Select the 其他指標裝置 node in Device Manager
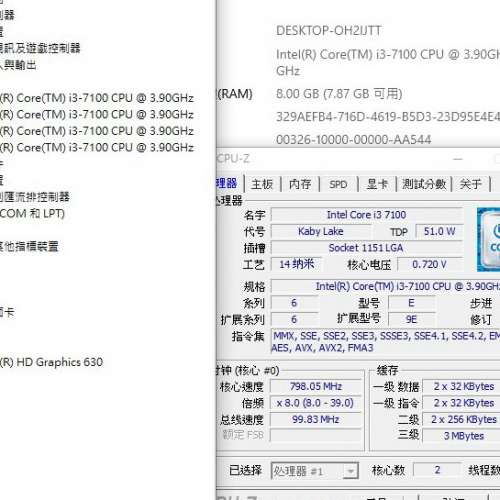 [x=29, y=246]
